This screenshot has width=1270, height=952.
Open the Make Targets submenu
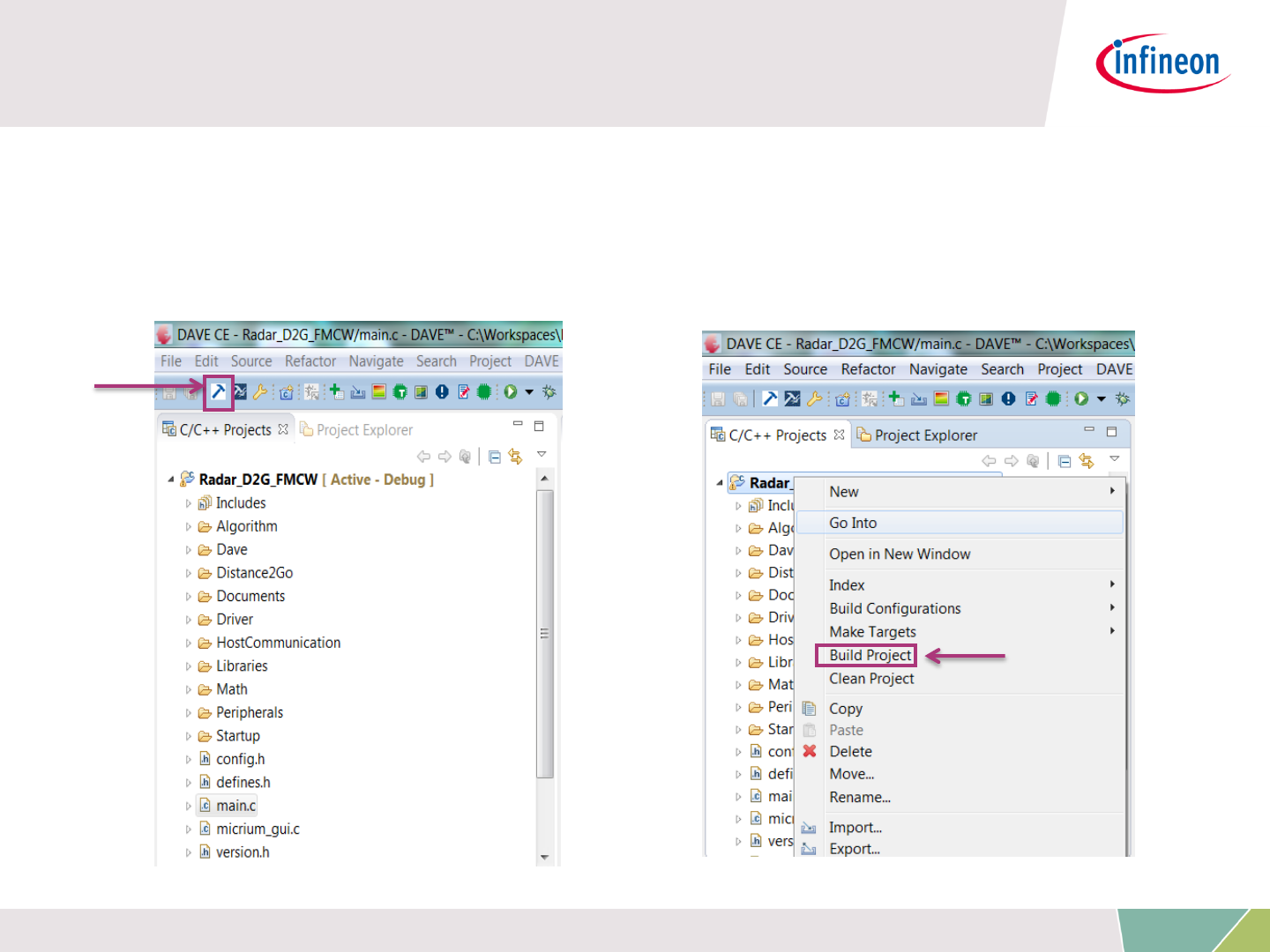coord(872,632)
